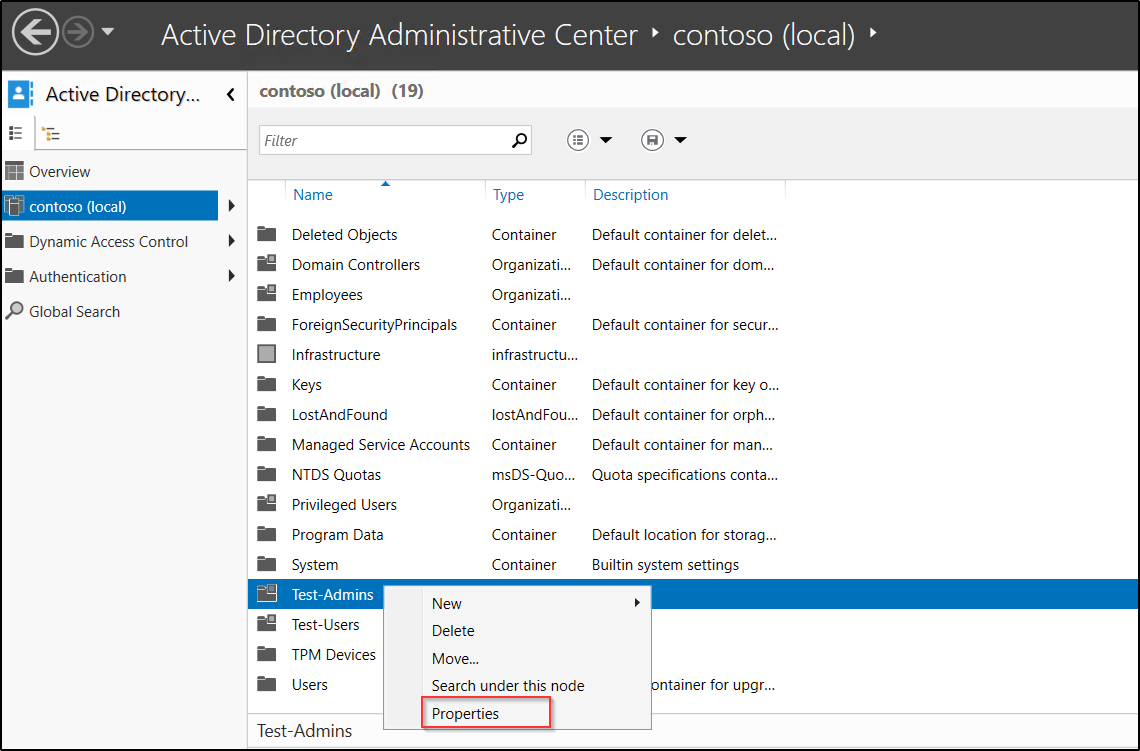This screenshot has width=1140, height=751.
Task: Collapse the navigation pane with chevron
Action: click(x=230, y=95)
